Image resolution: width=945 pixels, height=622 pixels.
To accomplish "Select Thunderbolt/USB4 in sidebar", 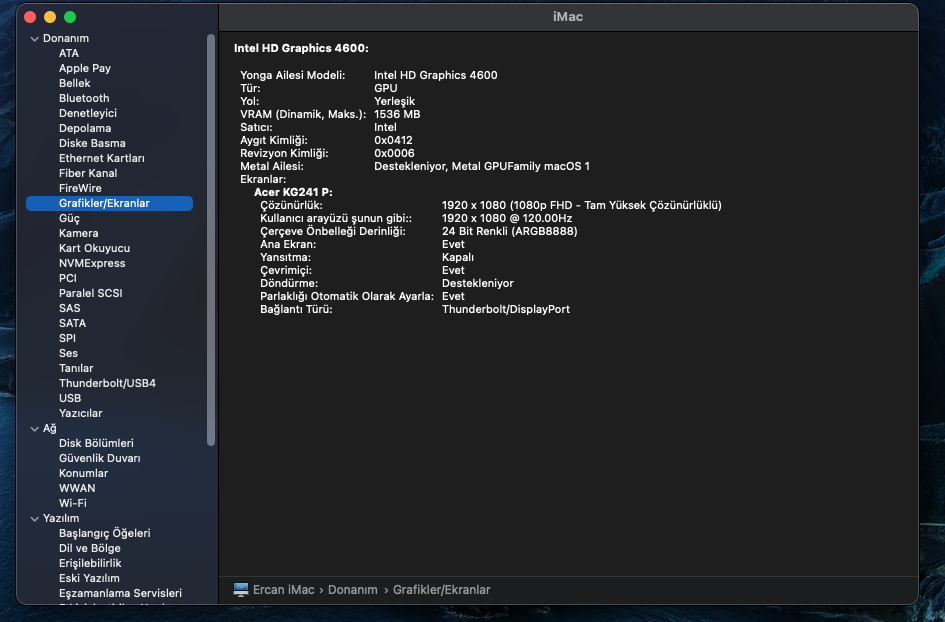I will tap(107, 383).
